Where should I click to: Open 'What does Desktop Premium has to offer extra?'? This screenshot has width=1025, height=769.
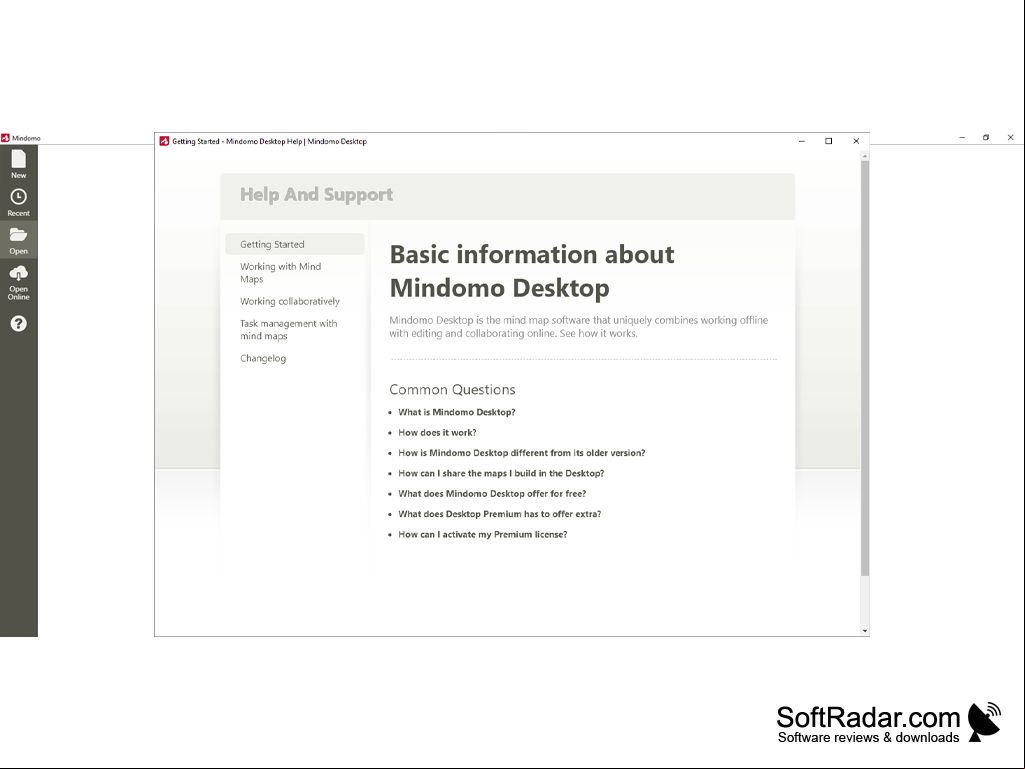(499, 514)
